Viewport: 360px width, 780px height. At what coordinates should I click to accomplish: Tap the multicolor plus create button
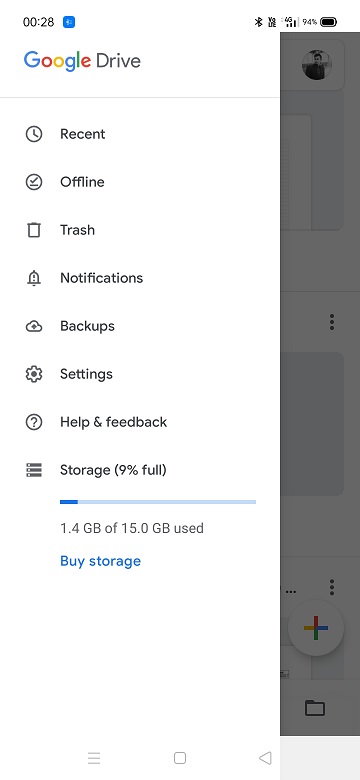pos(316,628)
